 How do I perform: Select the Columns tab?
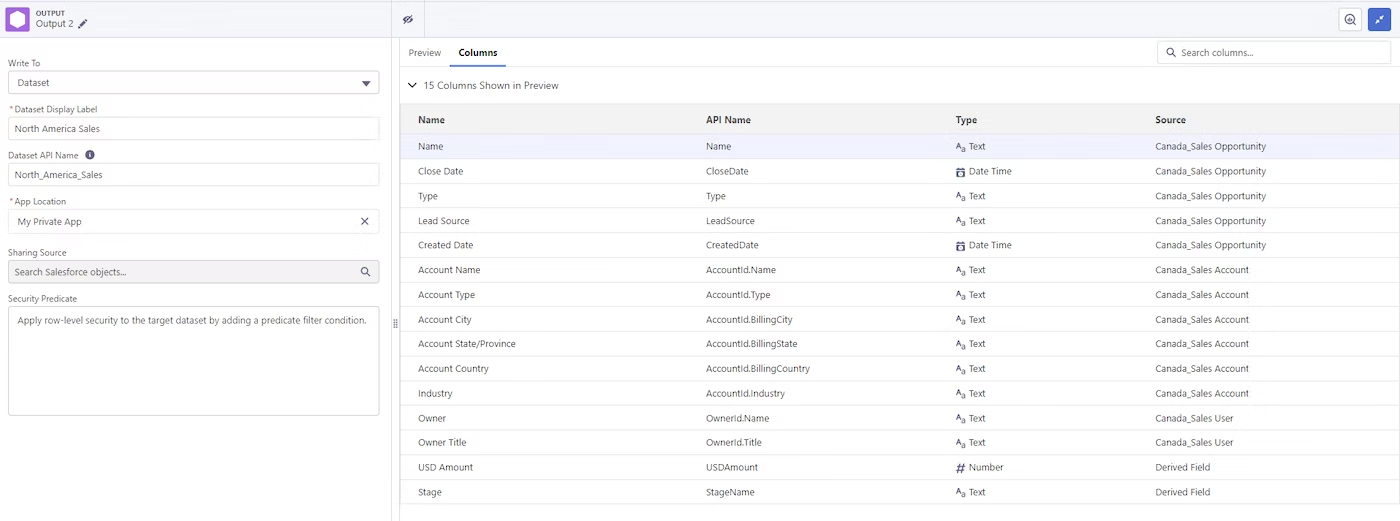[478, 53]
